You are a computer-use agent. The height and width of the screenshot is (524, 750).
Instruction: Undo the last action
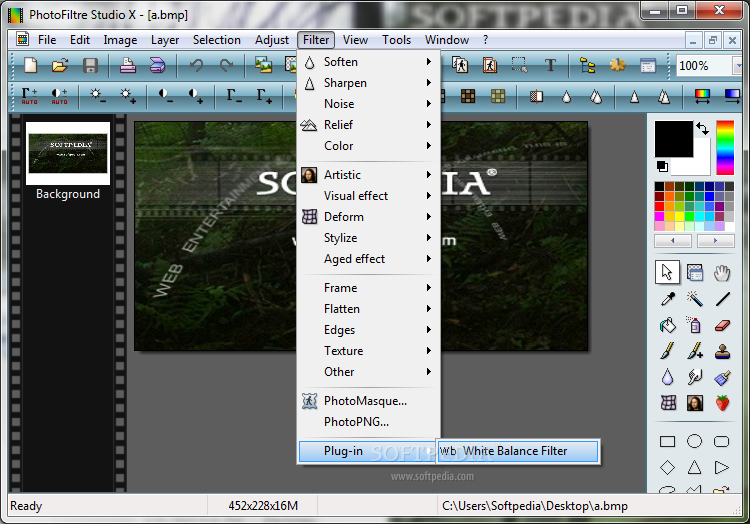[x=196, y=65]
